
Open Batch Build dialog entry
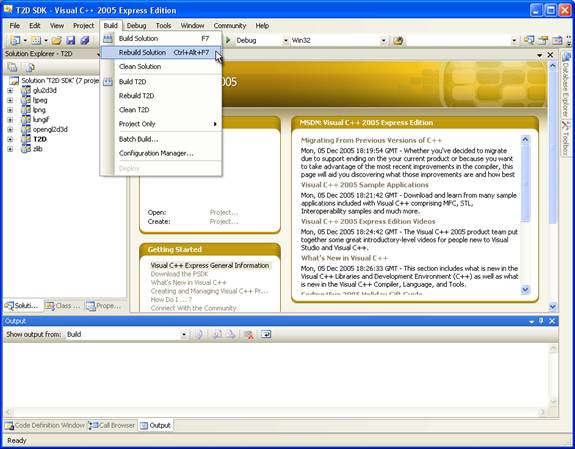pos(161,139)
